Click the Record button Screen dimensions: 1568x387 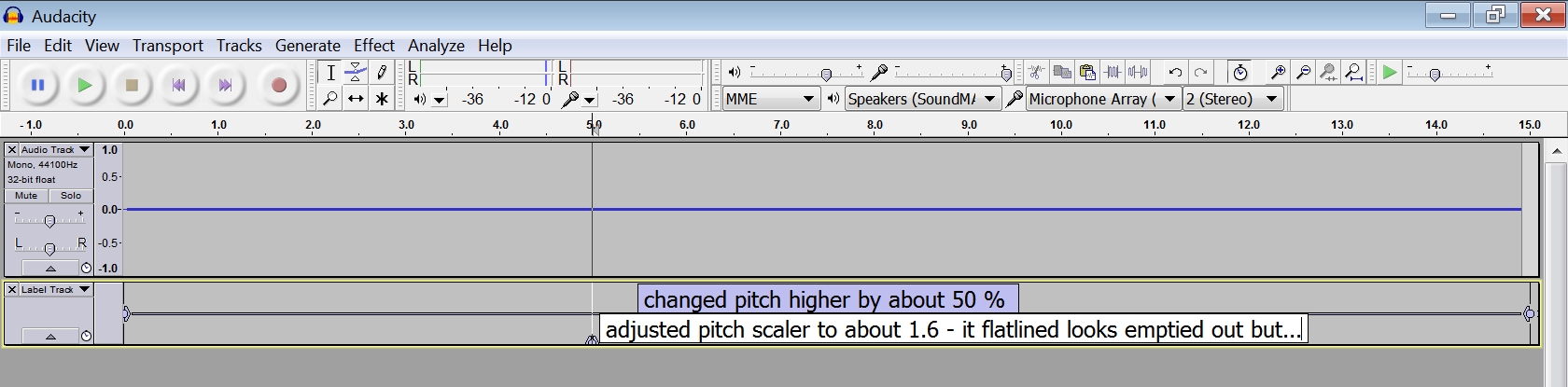tap(278, 86)
